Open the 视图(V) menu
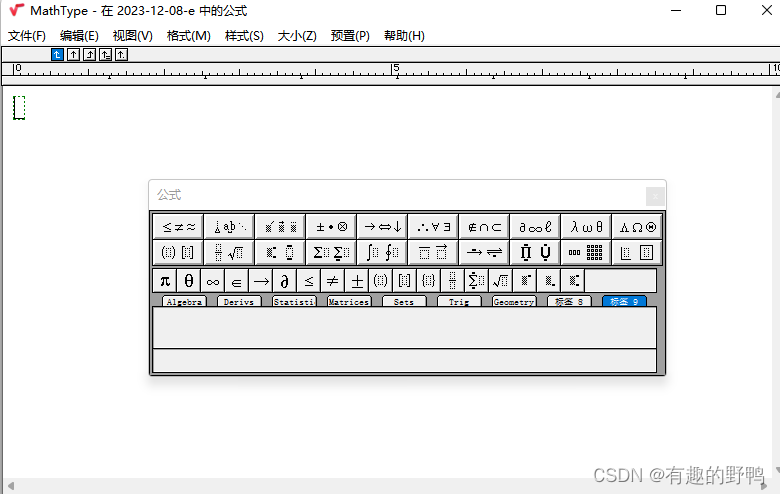Viewport: 780px width, 494px height. [132, 36]
